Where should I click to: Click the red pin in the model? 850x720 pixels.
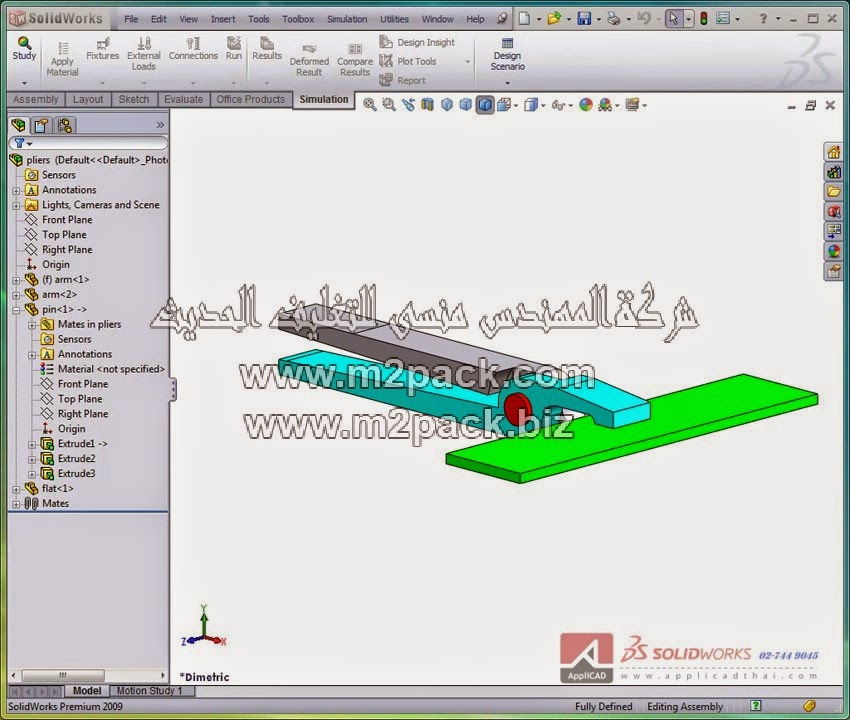pos(518,408)
